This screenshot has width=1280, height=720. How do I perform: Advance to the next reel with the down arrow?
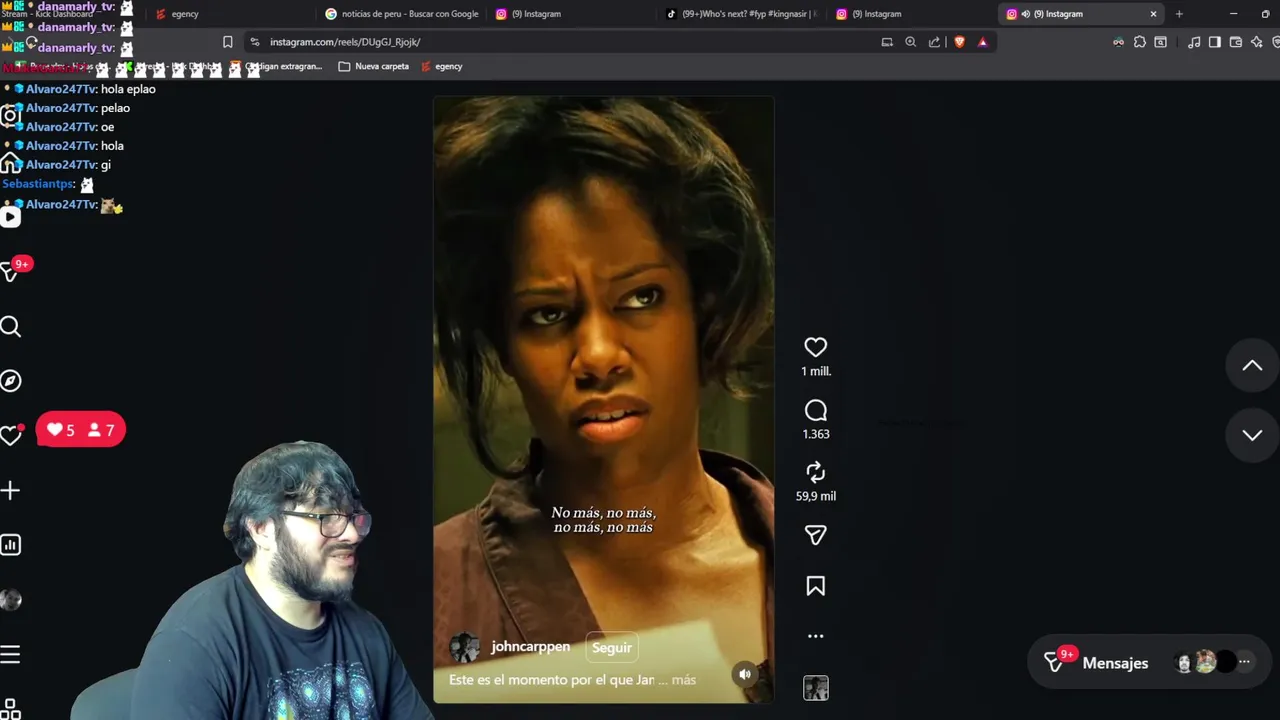[1252, 435]
